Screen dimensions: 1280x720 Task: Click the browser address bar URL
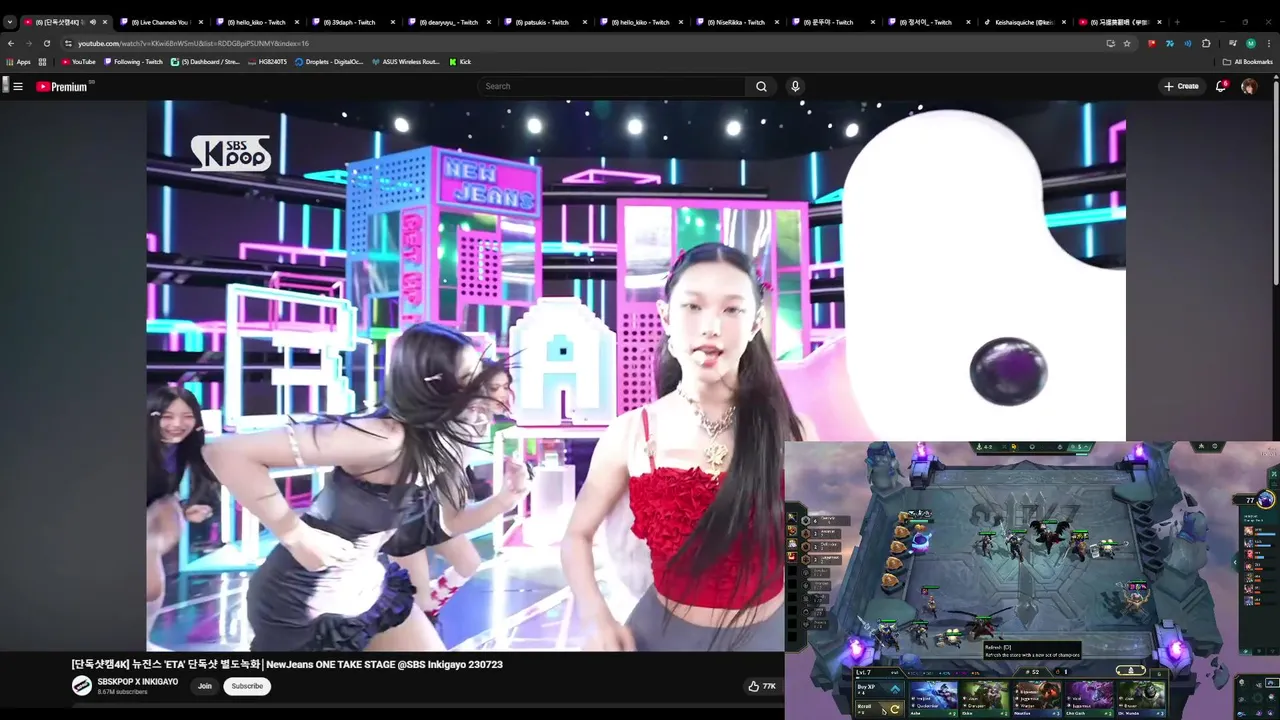pos(193,43)
